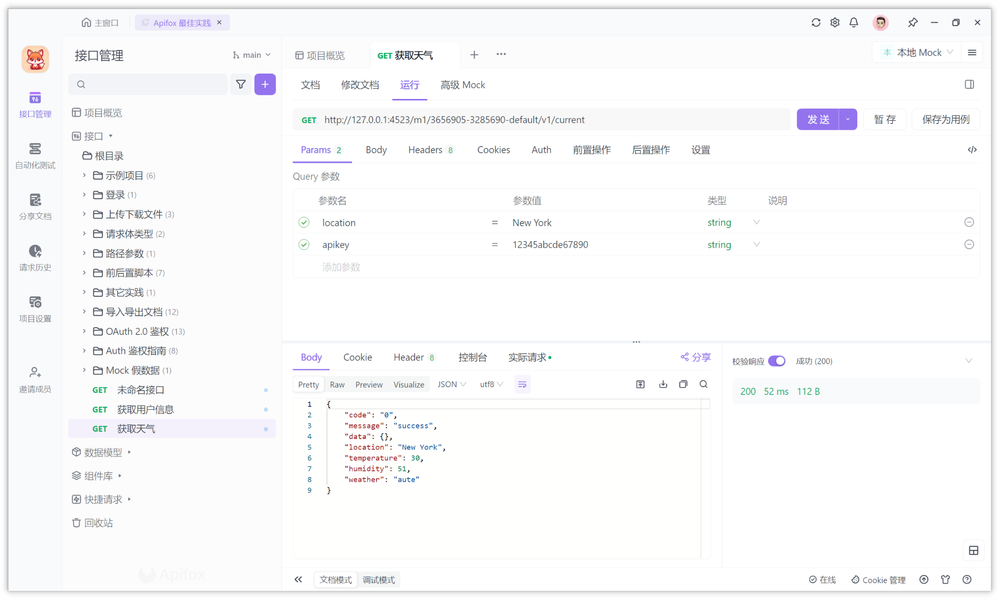
Task: Search within the response body
Action: [x=703, y=384]
